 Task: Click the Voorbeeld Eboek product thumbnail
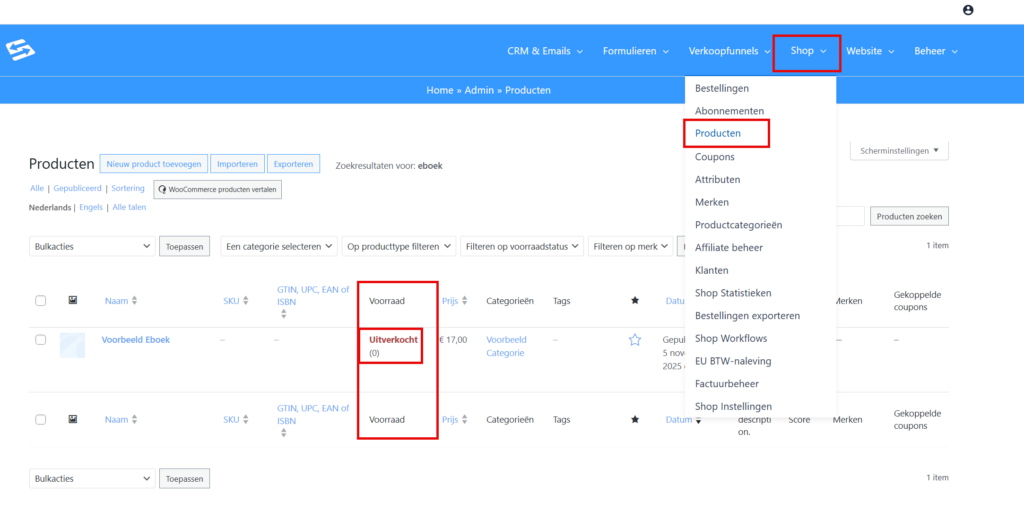(72, 345)
